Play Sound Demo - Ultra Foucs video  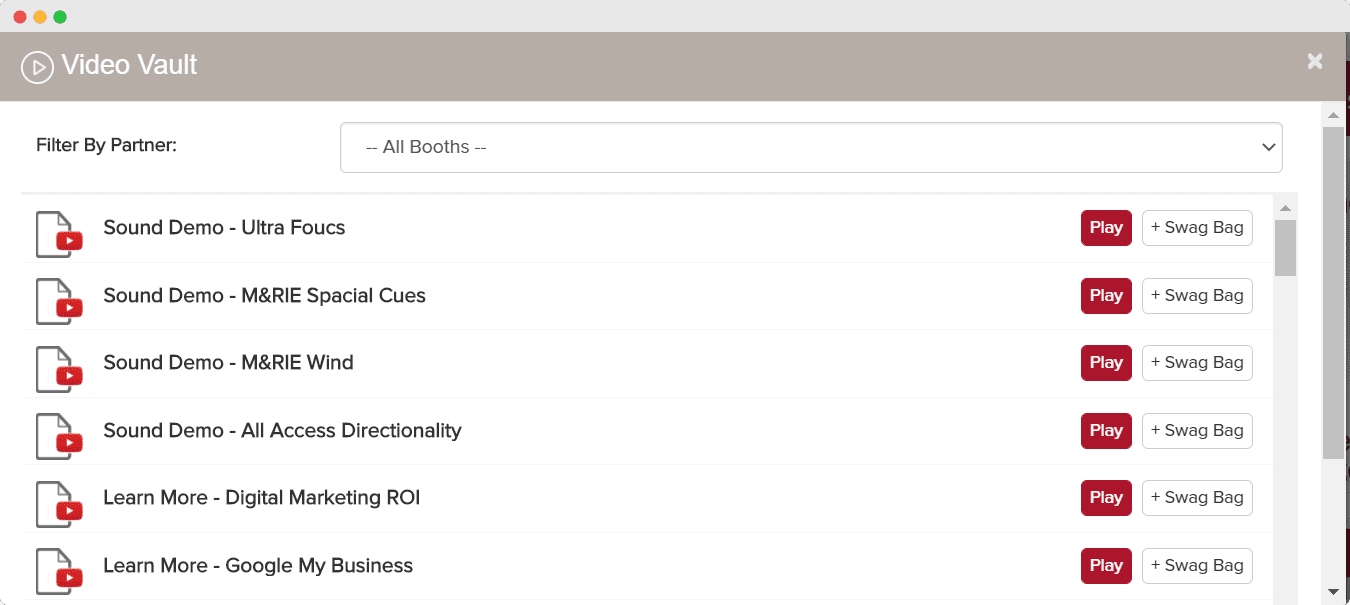pyautogui.click(x=1106, y=228)
